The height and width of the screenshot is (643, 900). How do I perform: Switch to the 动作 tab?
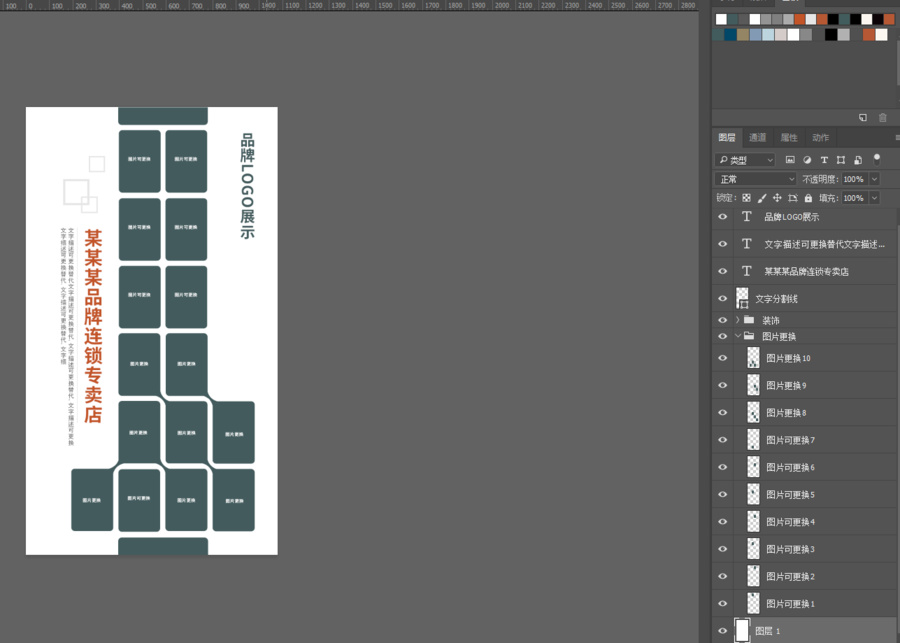click(x=821, y=137)
